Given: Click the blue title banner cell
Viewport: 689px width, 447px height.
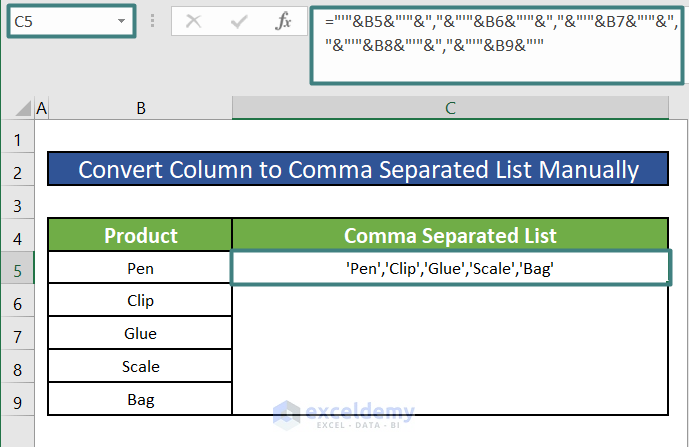Looking at the screenshot, I should [358, 170].
